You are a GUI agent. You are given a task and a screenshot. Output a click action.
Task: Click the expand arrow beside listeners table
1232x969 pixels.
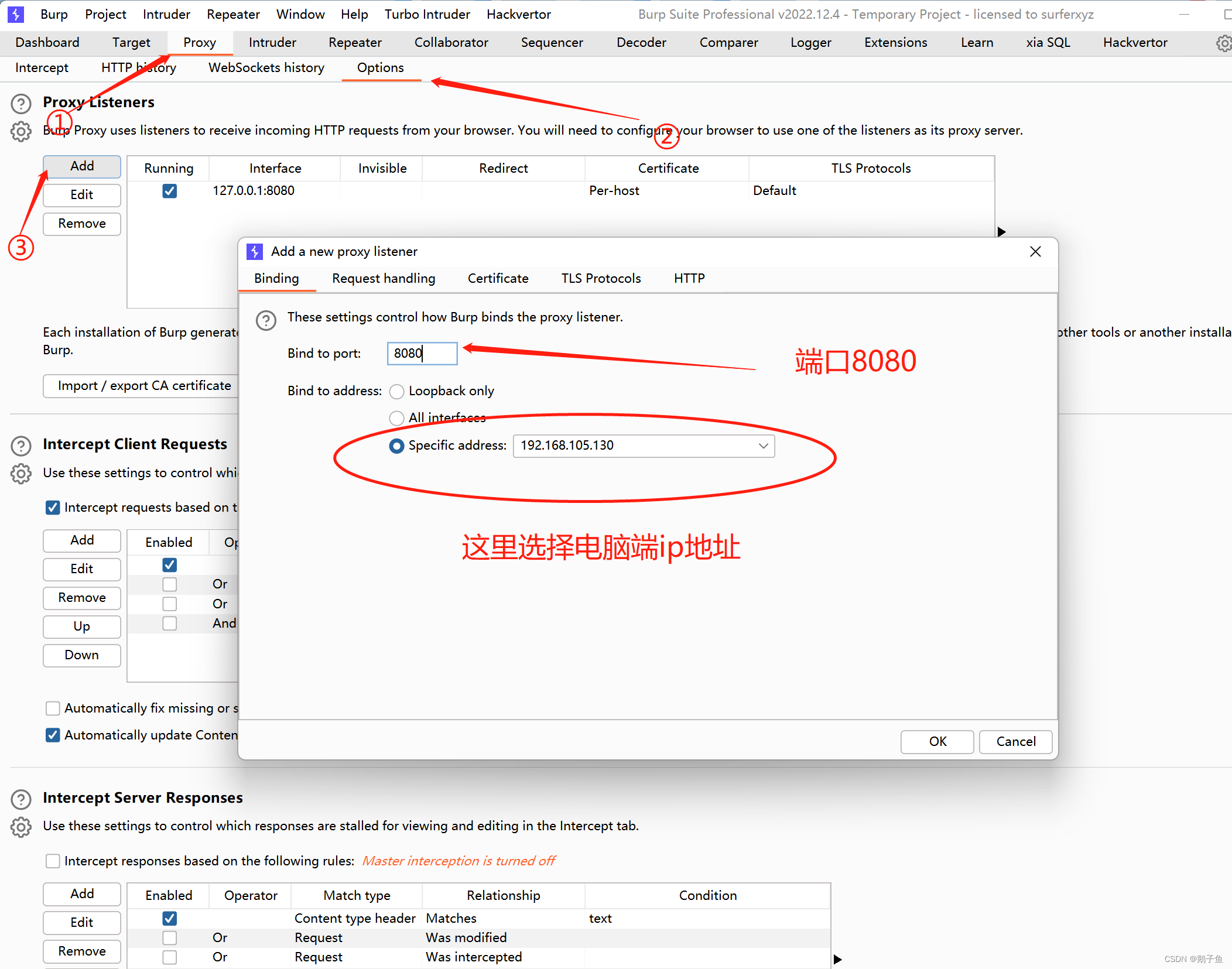coord(1001,232)
